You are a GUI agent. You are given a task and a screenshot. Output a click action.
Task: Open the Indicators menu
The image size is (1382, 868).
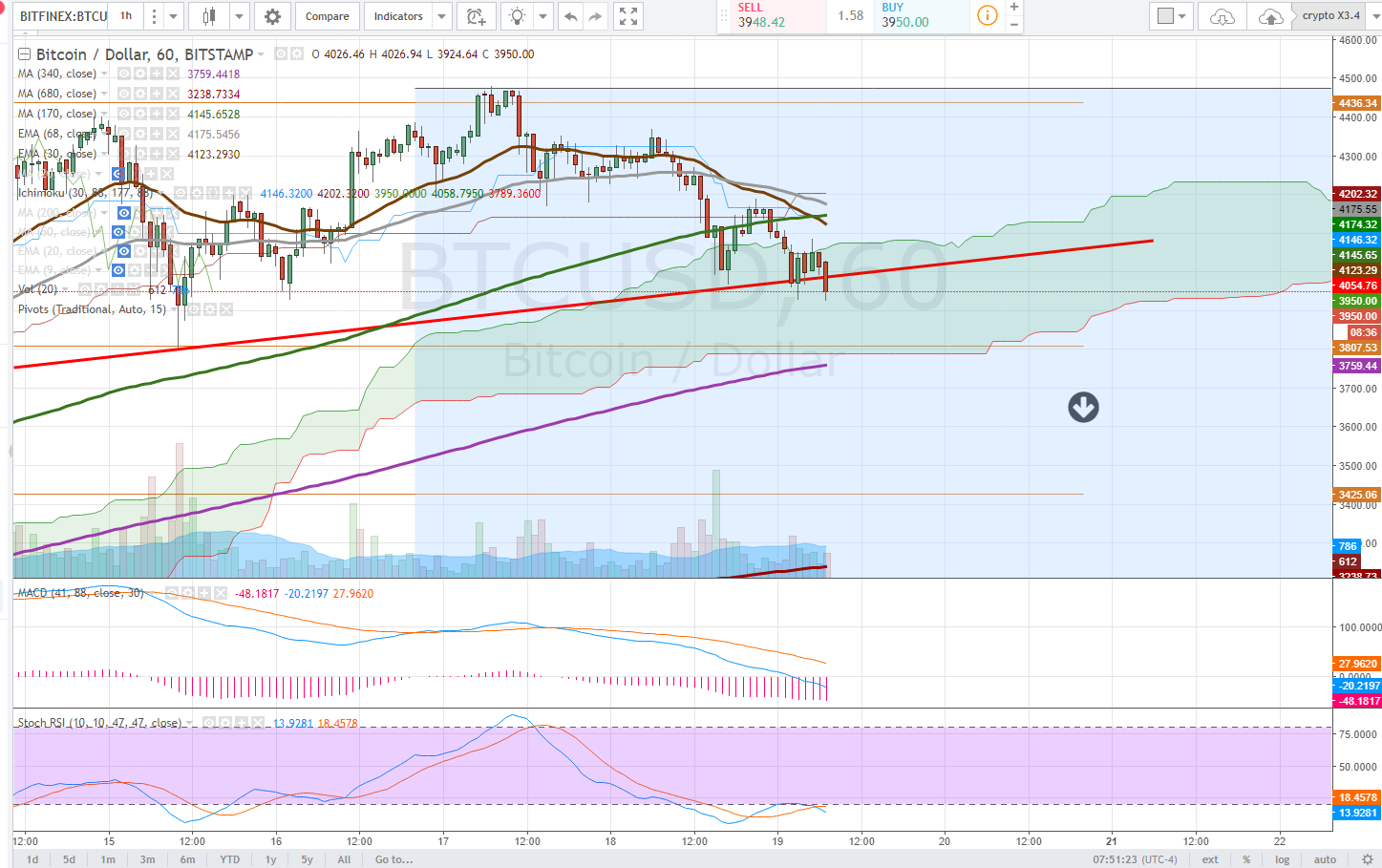click(398, 16)
